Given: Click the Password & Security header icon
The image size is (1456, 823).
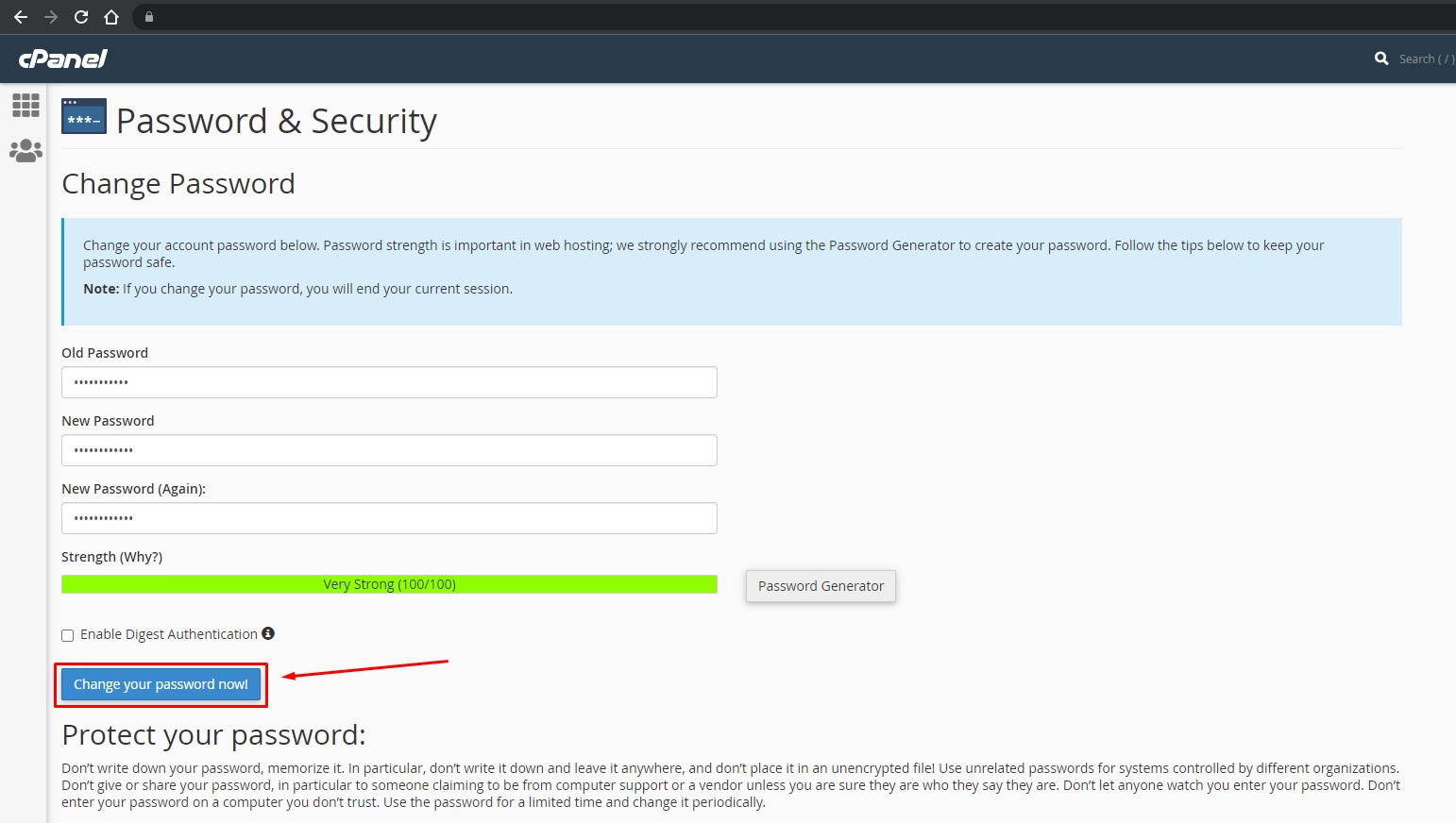Looking at the screenshot, I should [x=84, y=117].
